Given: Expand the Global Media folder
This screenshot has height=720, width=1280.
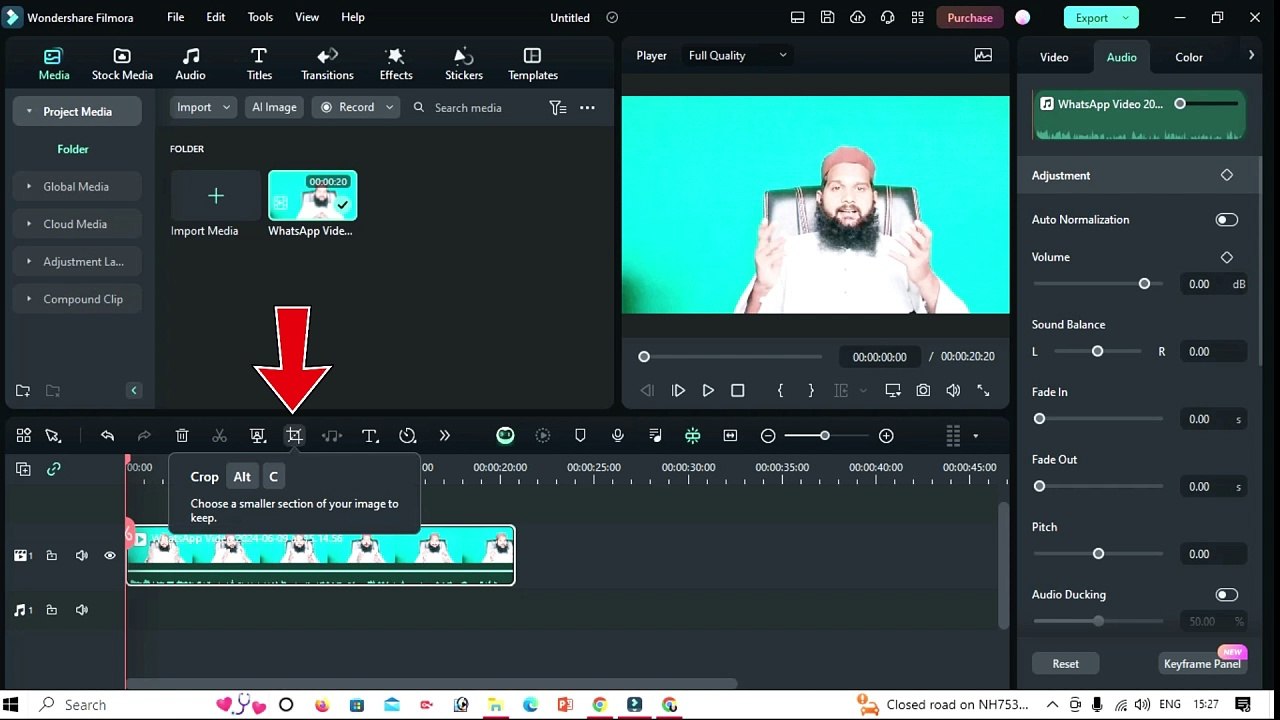Looking at the screenshot, I should point(30,186).
